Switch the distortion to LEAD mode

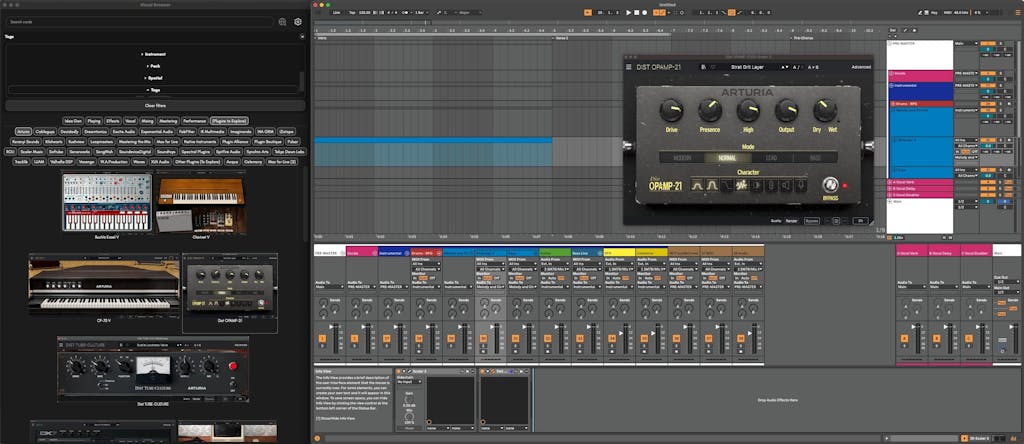770,157
